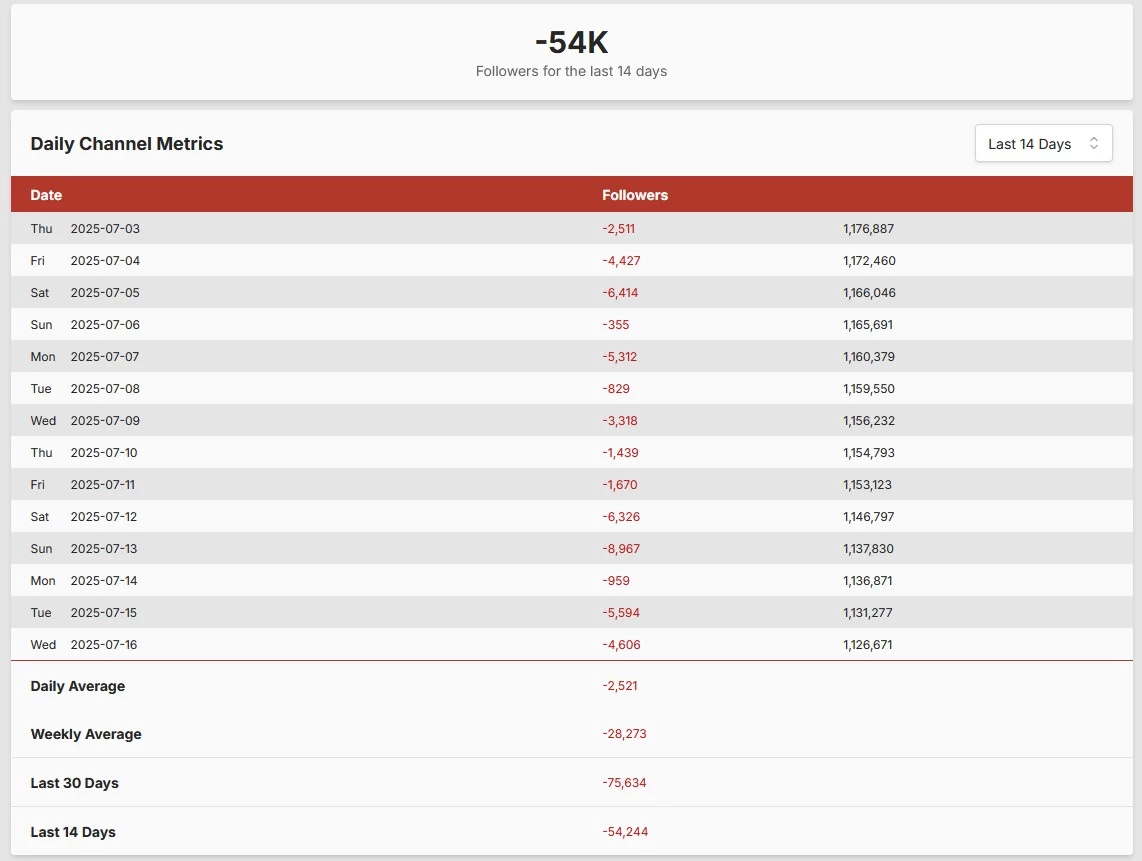Click total followers 1,160,379

click(869, 357)
